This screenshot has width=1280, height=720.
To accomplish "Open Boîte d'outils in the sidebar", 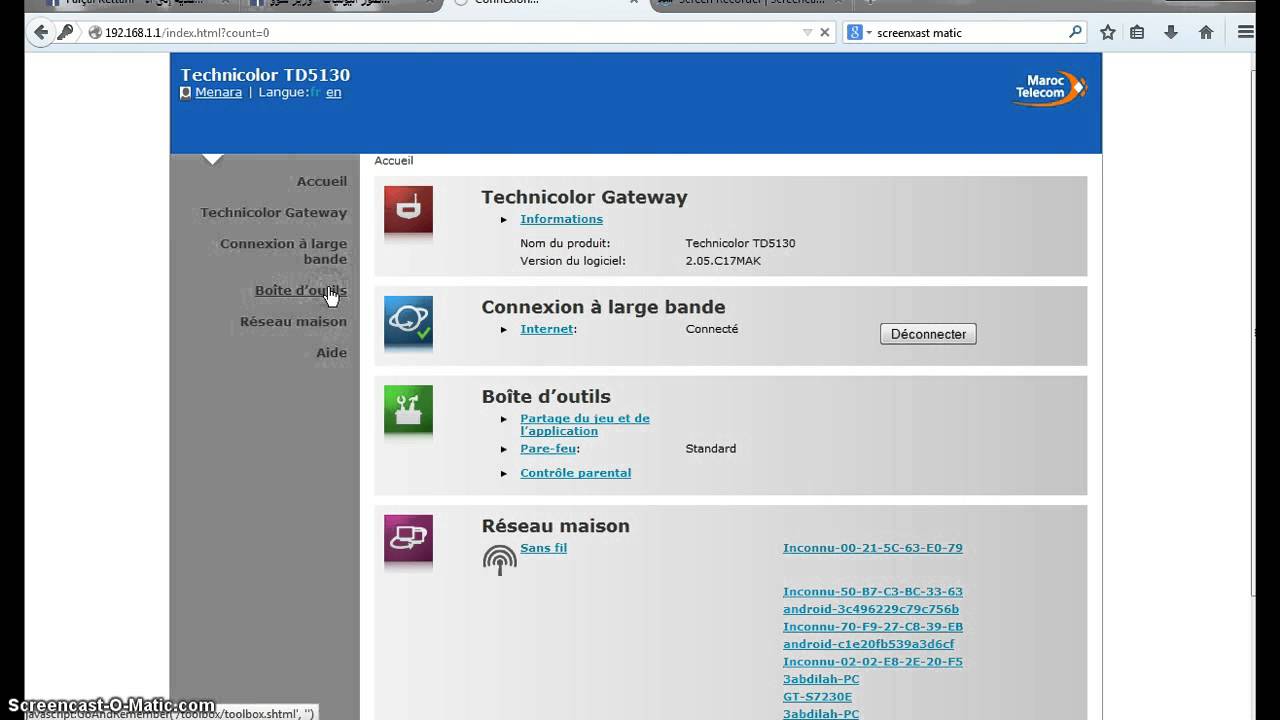I will tap(301, 290).
